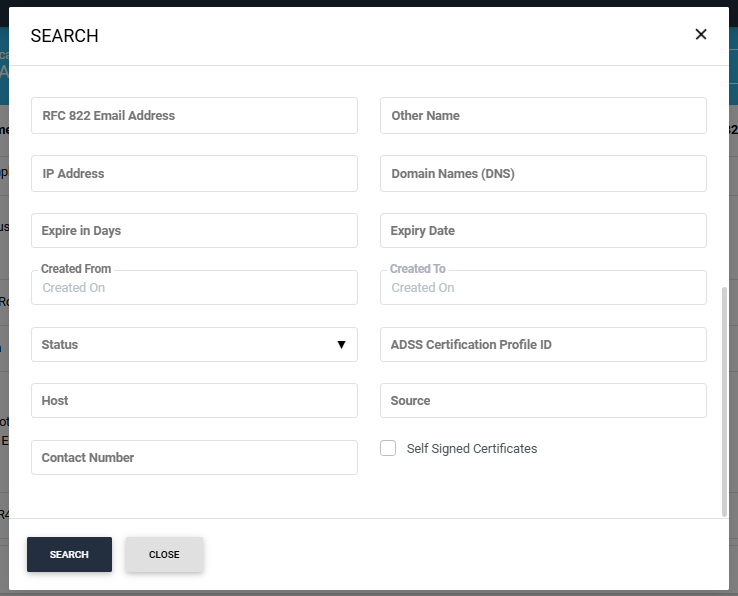Focus the Expire in Days field
Image resolution: width=738 pixels, height=596 pixels.
tap(194, 231)
